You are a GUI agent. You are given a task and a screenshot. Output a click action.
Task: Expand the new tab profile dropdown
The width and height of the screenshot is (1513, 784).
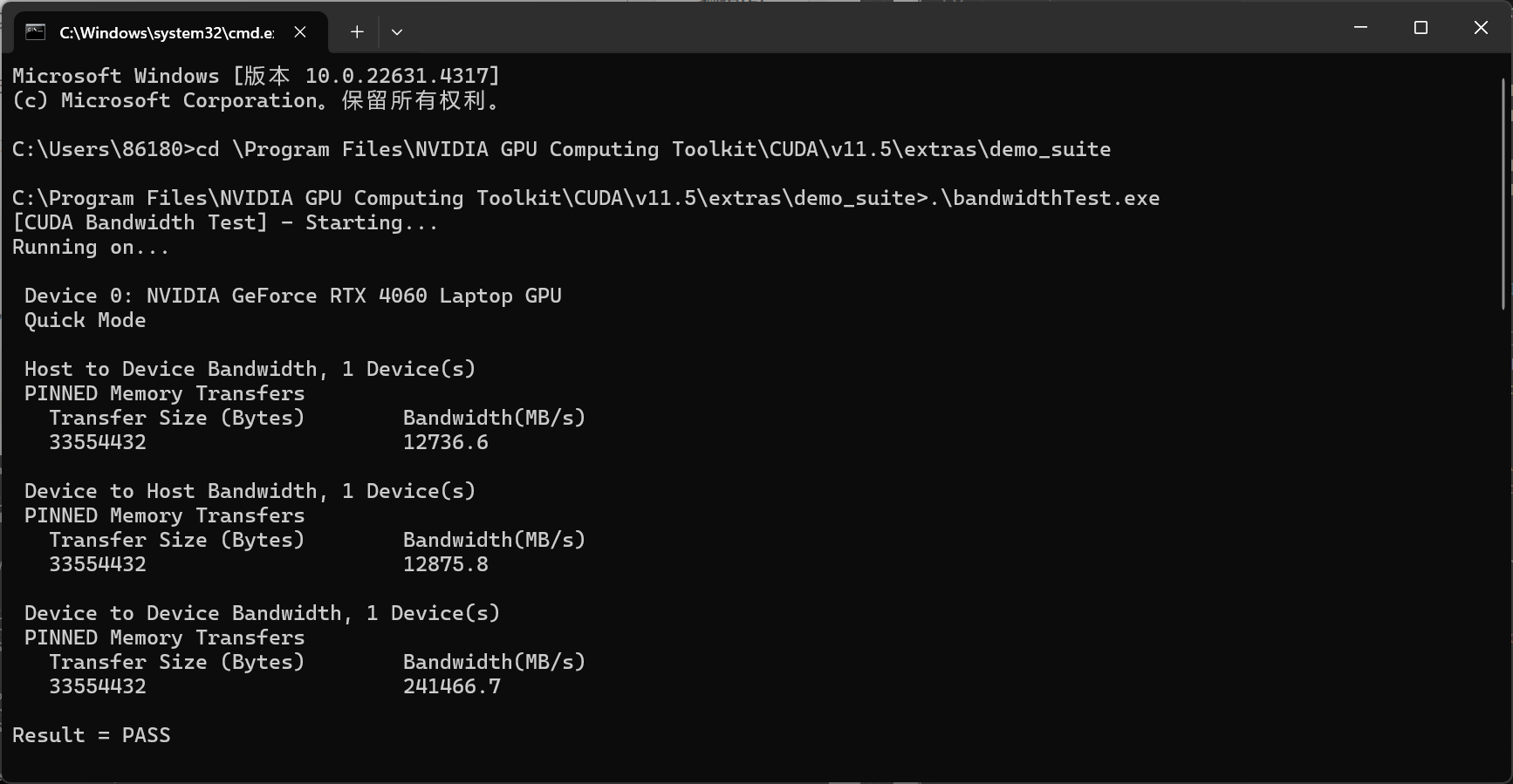coord(397,32)
